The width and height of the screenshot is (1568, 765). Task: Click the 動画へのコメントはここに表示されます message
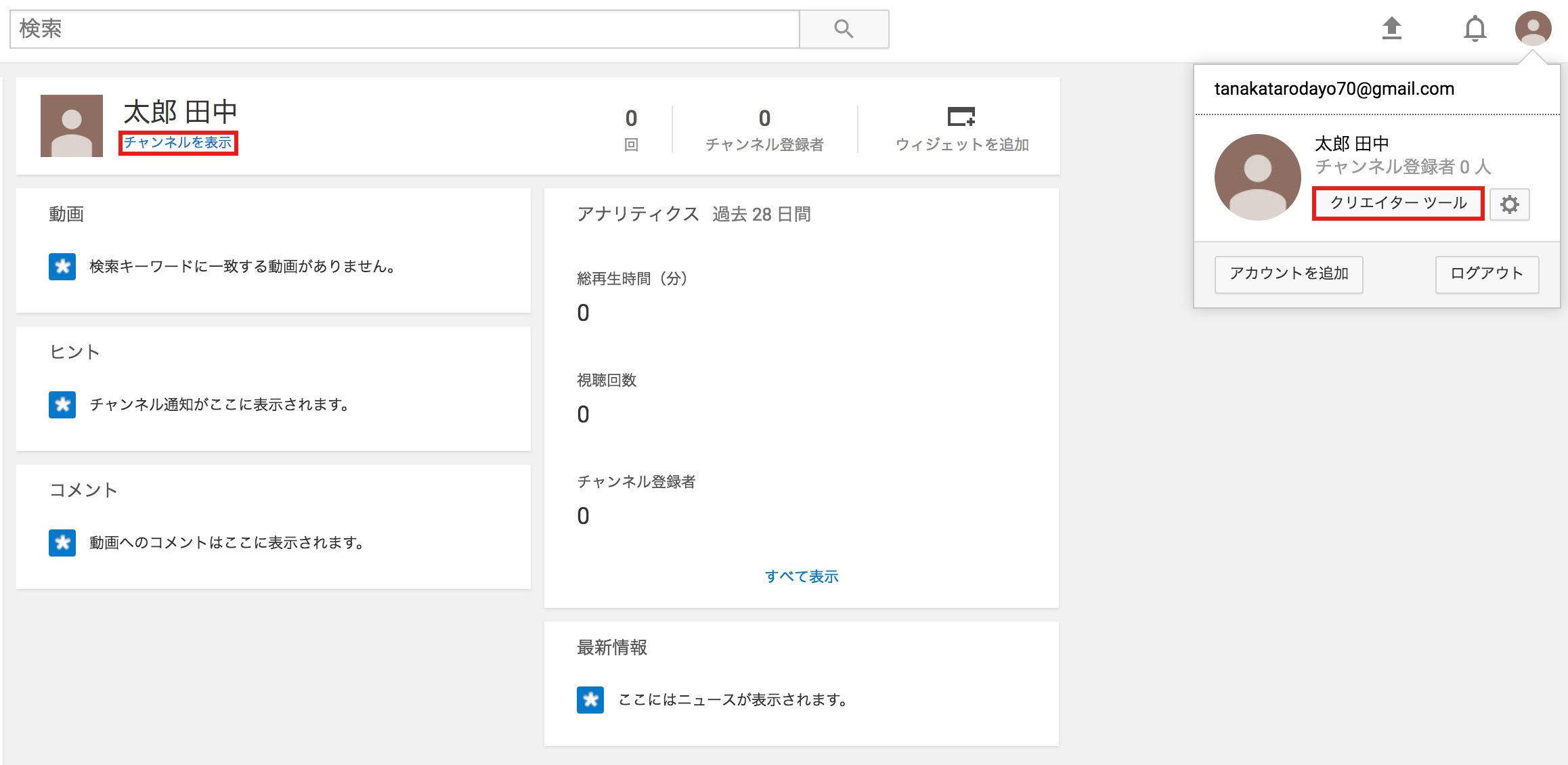pyautogui.click(x=227, y=543)
